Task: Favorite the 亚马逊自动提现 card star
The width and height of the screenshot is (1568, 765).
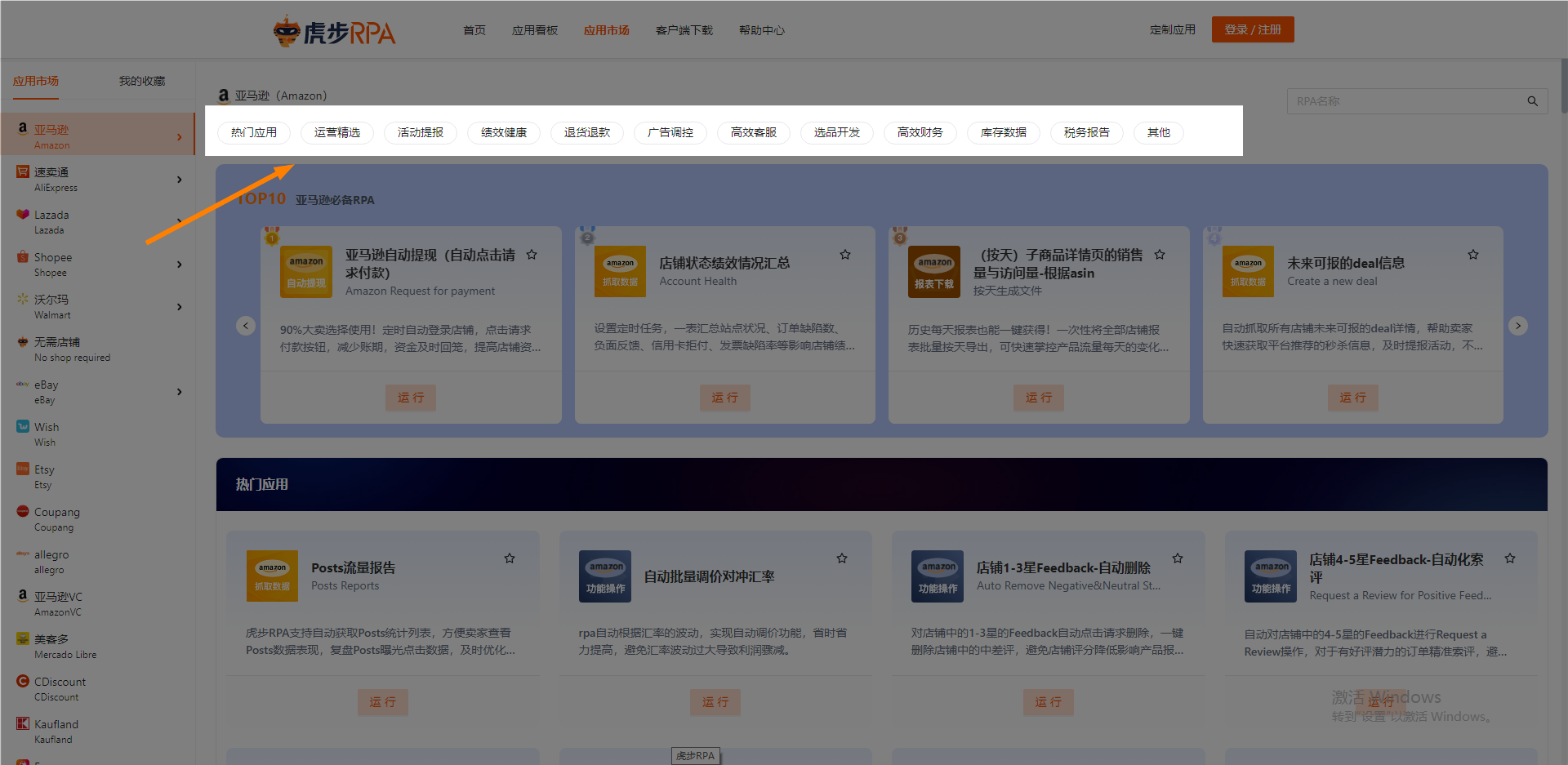Action: (532, 255)
